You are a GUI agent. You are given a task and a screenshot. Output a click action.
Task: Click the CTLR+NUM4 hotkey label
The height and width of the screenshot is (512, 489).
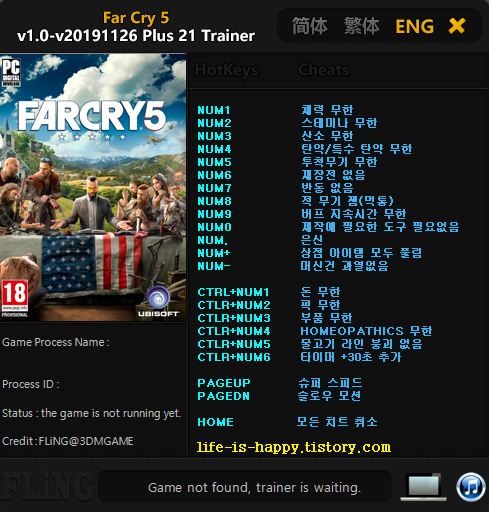(x=234, y=331)
